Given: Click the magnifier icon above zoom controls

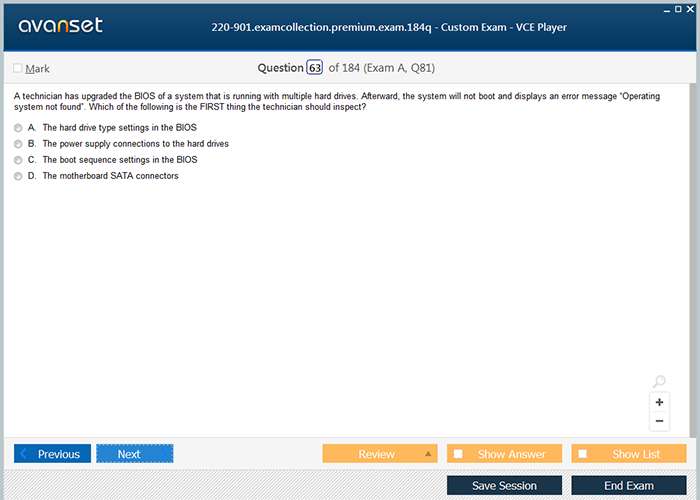Looking at the screenshot, I should [x=659, y=382].
